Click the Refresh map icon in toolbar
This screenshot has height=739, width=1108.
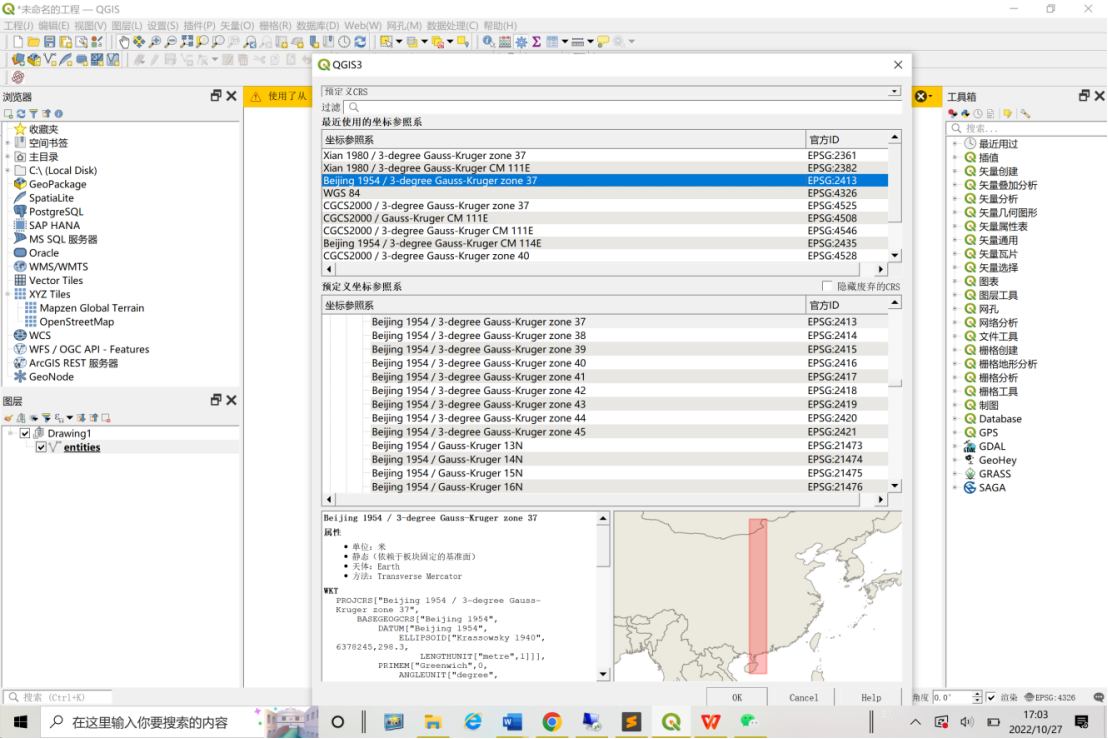coord(361,42)
